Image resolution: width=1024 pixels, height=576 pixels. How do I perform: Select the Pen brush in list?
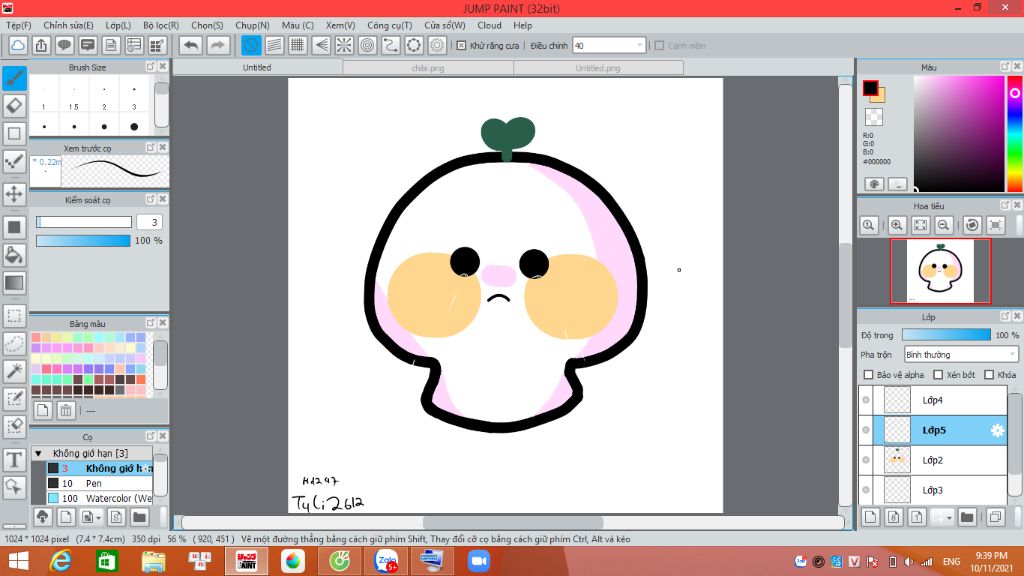[95, 483]
